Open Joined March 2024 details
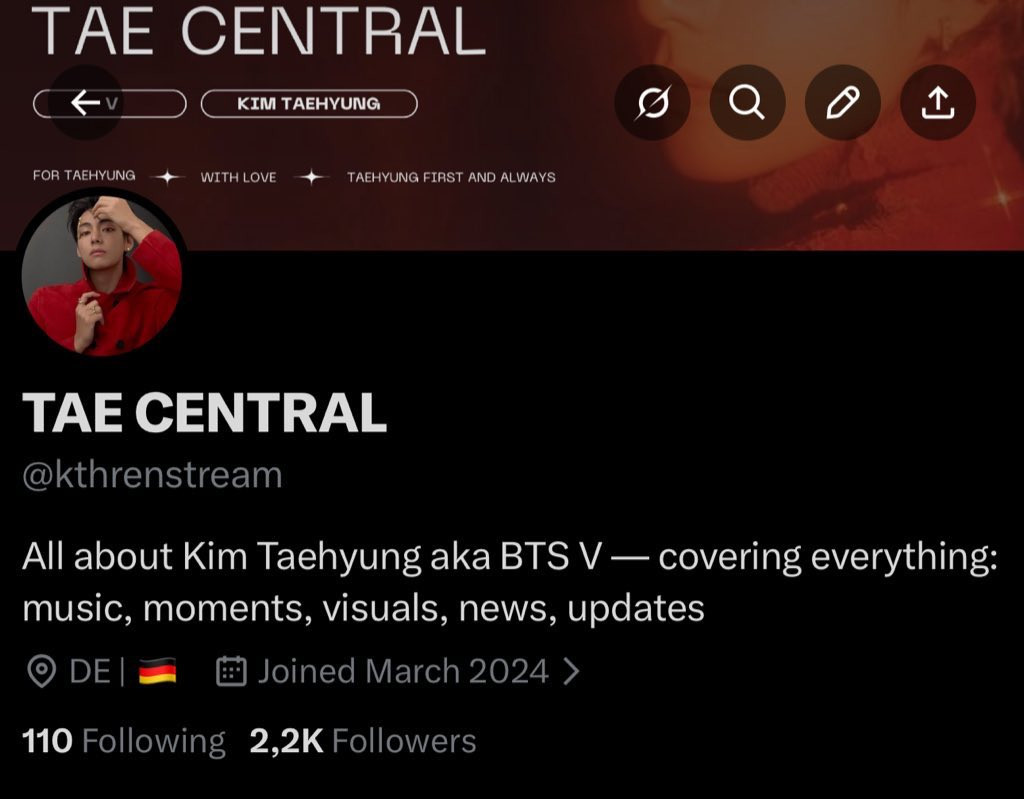 (x=403, y=671)
